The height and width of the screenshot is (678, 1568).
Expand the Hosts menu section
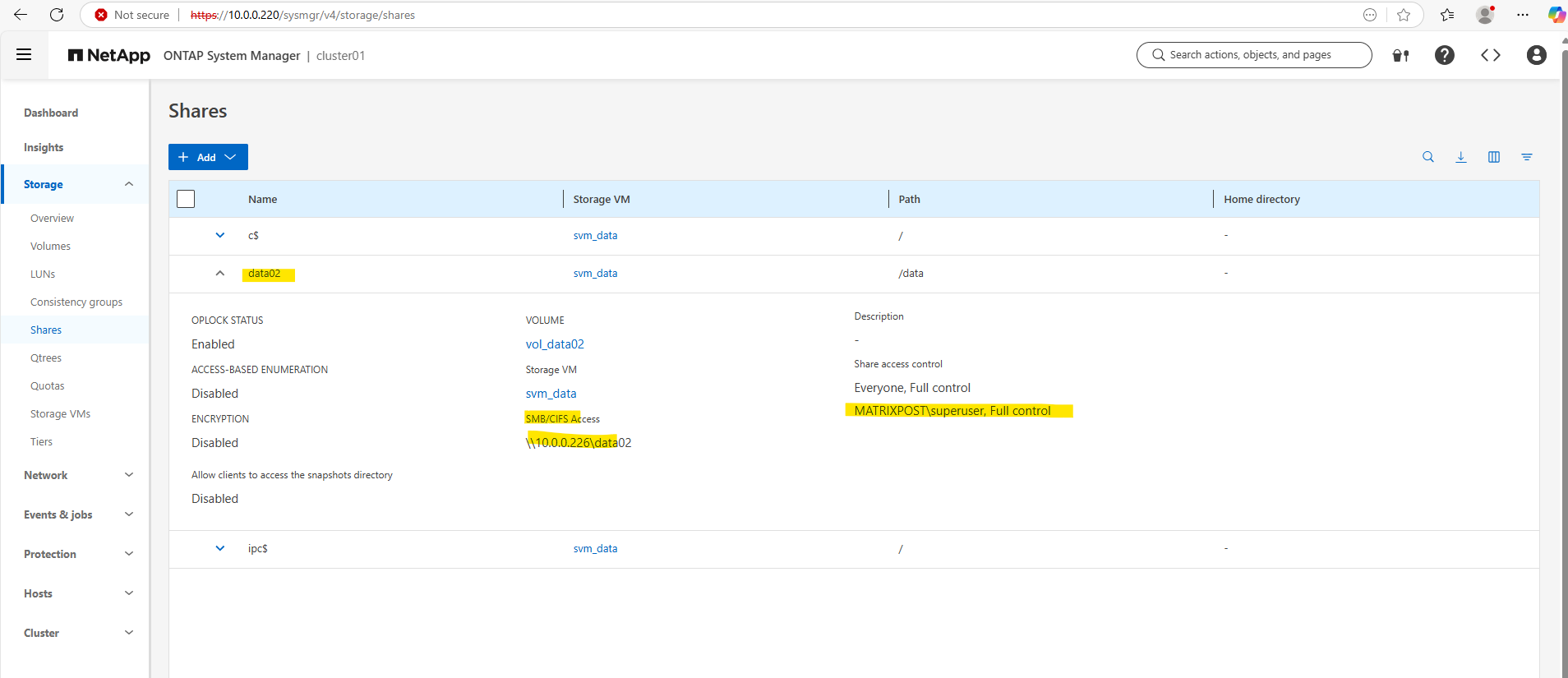(x=129, y=593)
